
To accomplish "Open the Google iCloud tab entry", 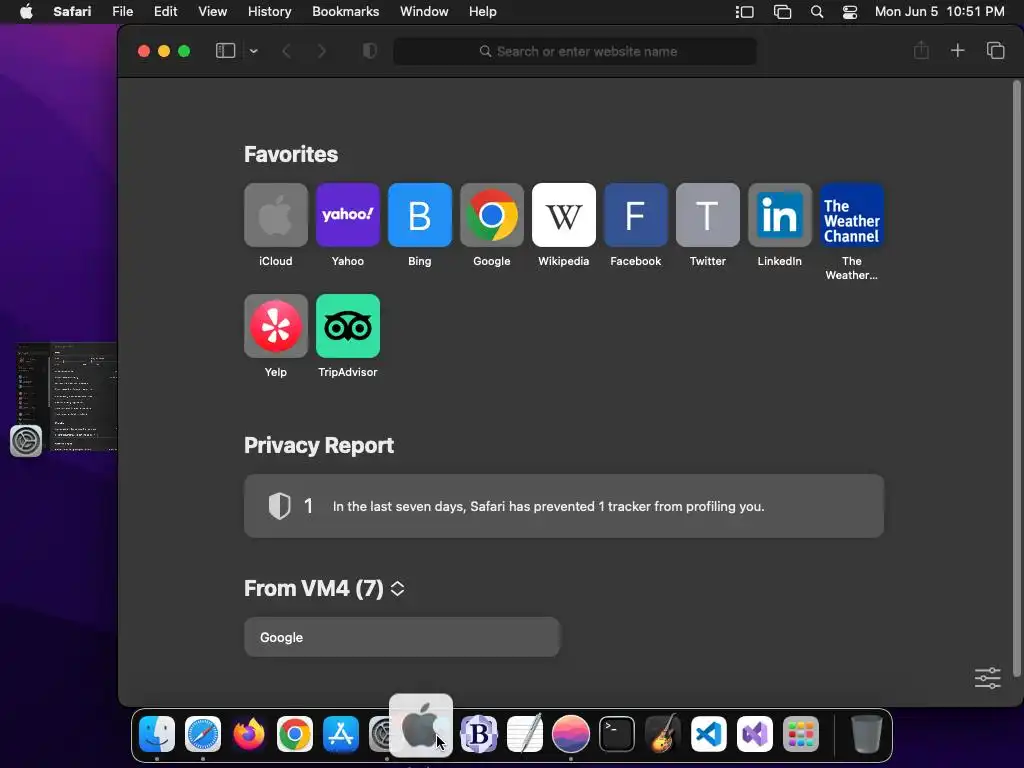I will point(402,637).
